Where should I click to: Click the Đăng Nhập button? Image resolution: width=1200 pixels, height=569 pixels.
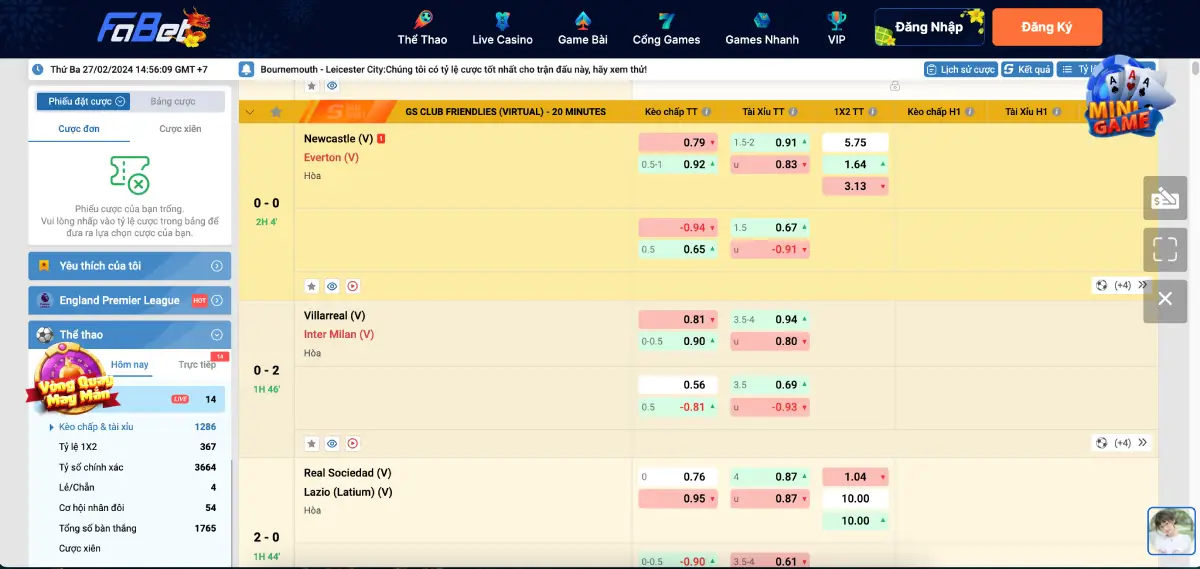[928, 27]
